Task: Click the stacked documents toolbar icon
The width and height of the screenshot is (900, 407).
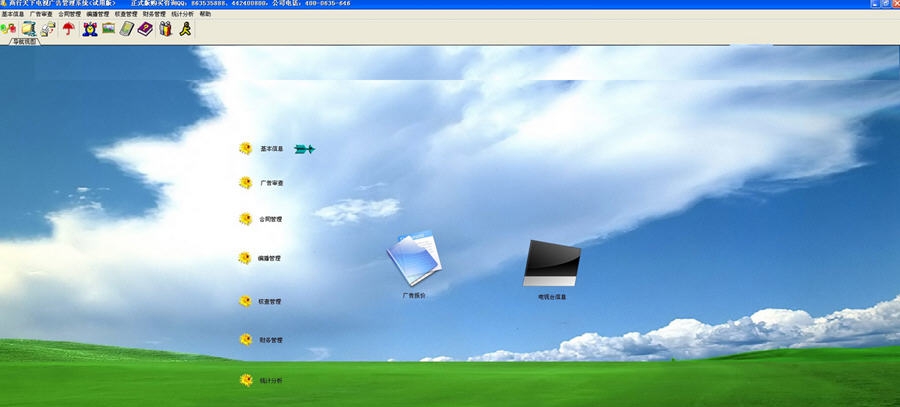Action: (48, 29)
